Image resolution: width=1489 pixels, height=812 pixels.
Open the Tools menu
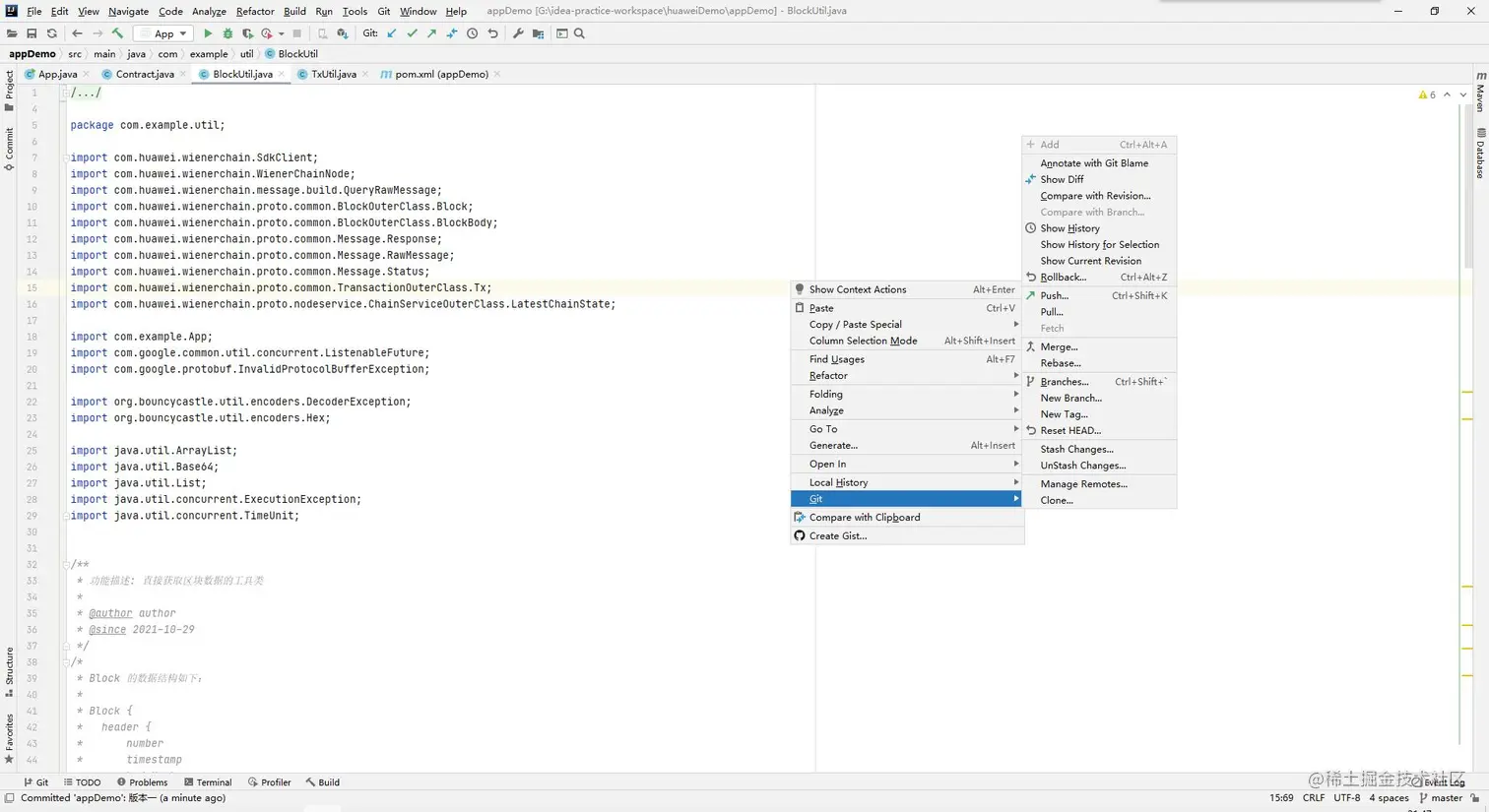[x=355, y=11]
